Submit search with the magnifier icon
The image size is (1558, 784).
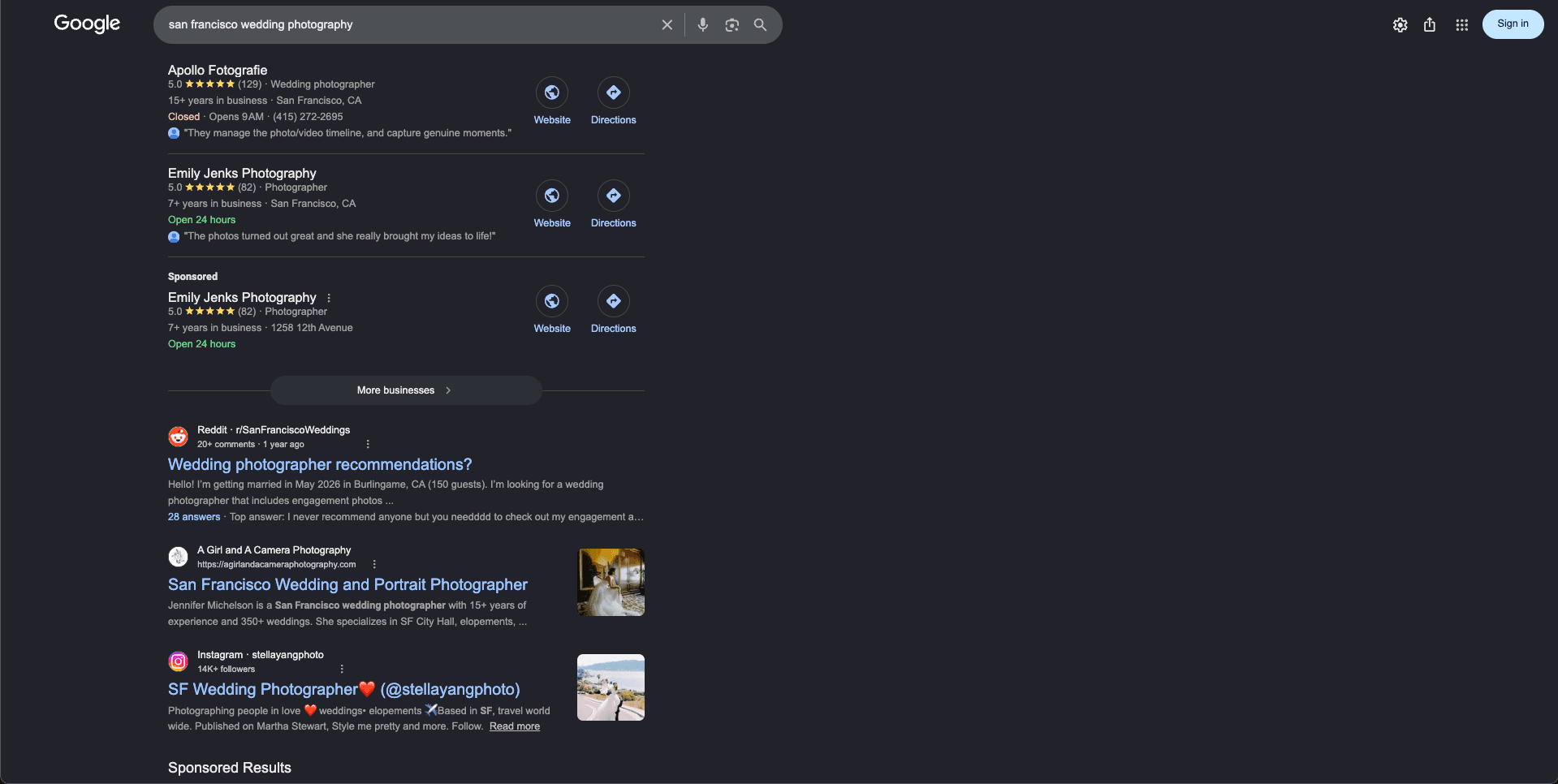coord(760,24)
